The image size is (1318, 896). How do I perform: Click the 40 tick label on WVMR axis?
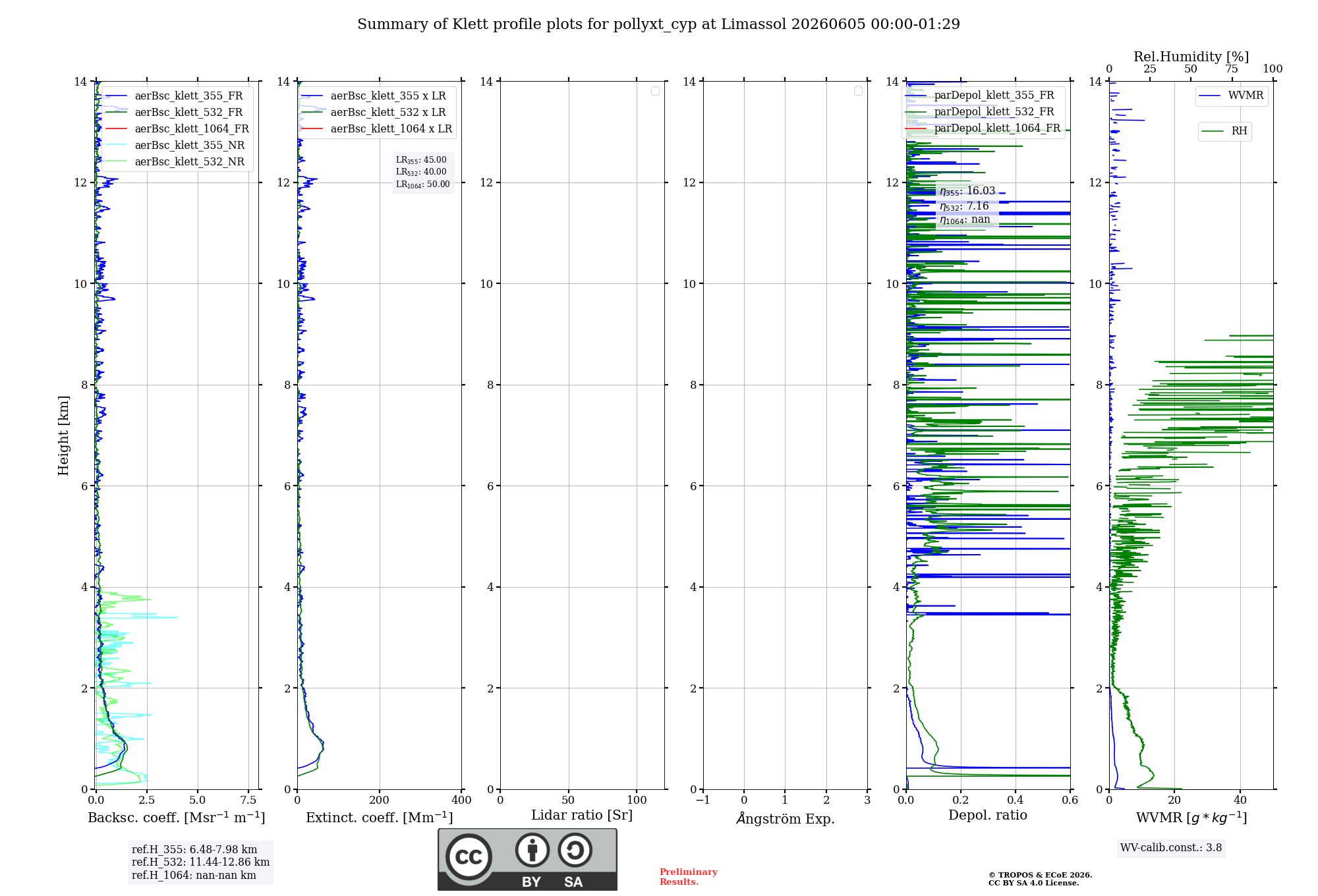click(1240, 800)
